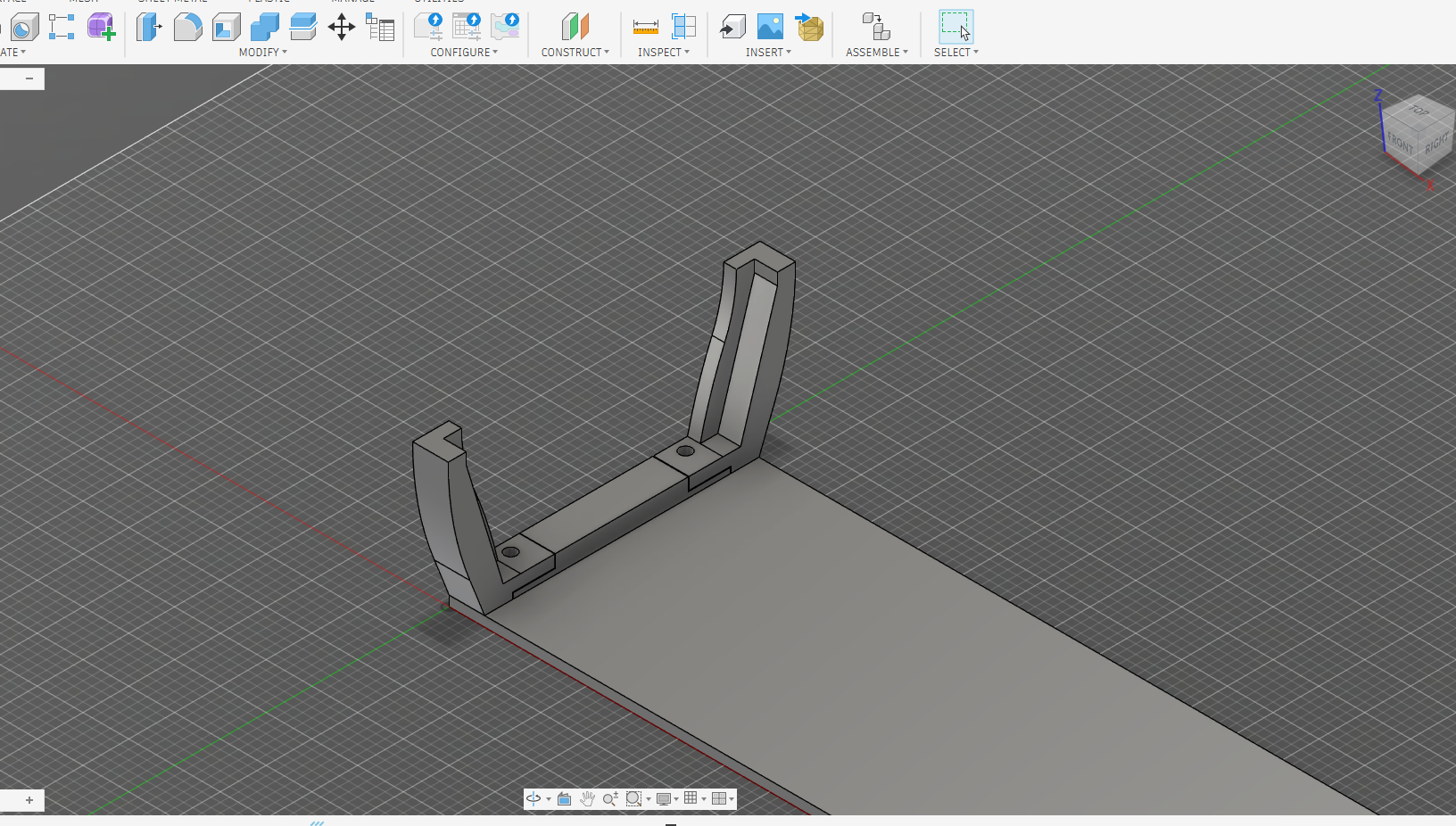Start the Move/Copy tool
This screenshot has height=826, width=1456.
pos(342,27)
